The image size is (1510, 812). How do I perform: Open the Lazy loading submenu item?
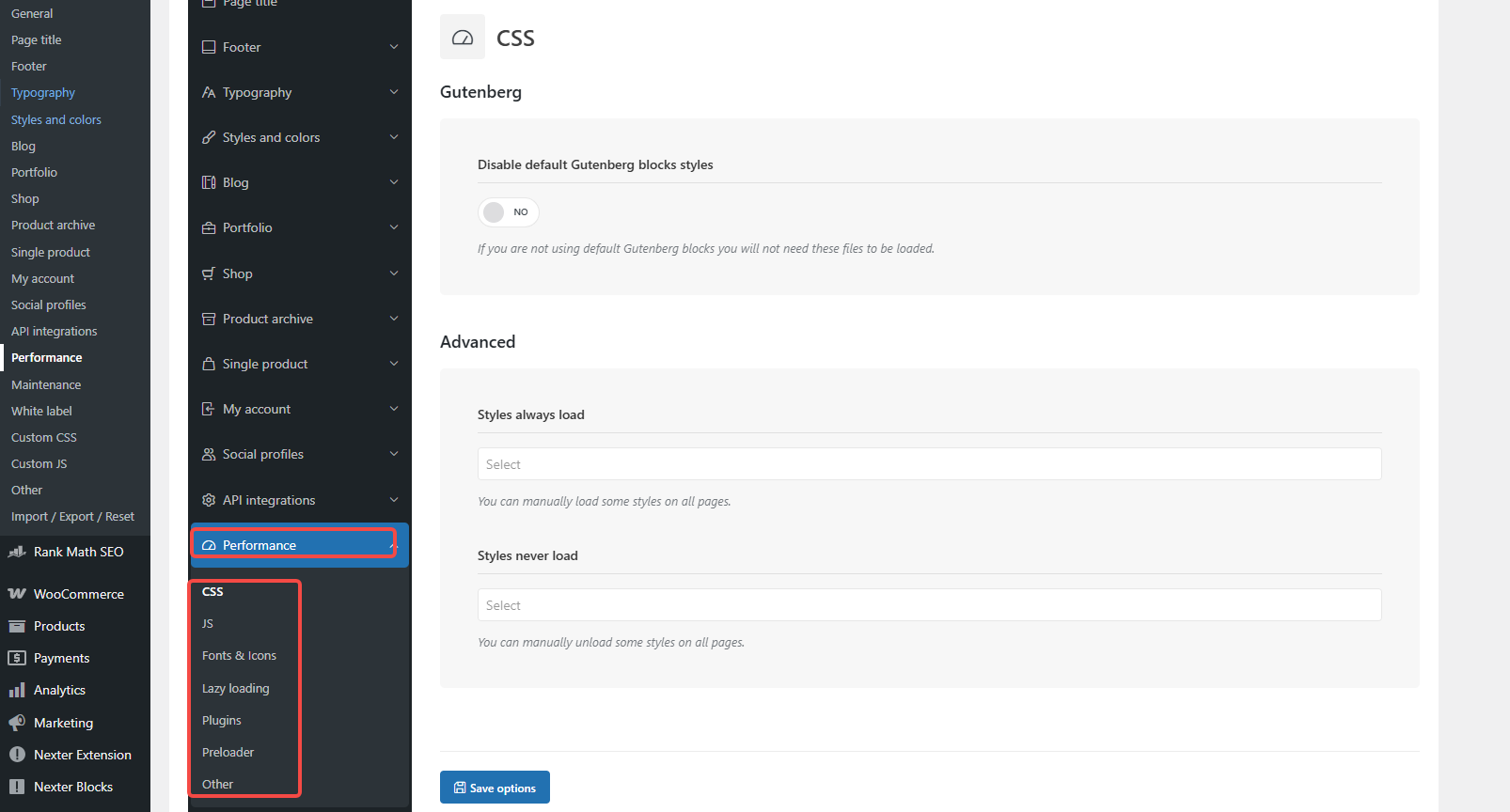(x=236, y=688)
